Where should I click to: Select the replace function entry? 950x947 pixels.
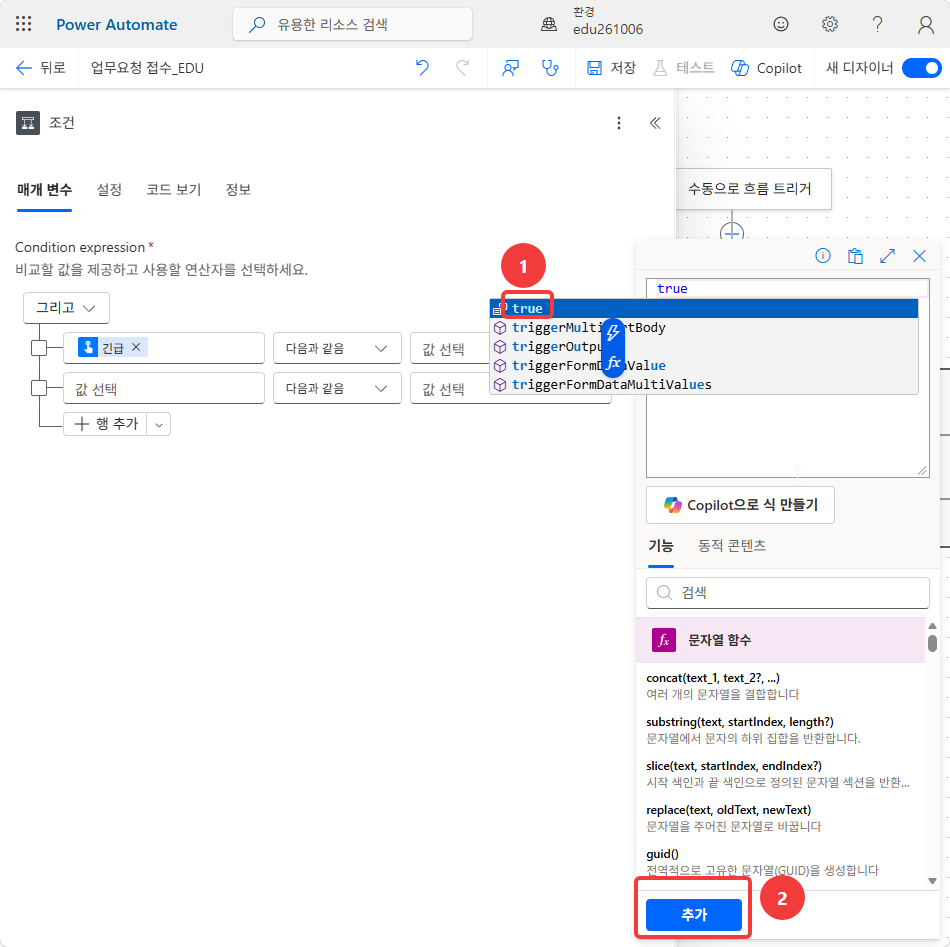click(x=780, y=818)
